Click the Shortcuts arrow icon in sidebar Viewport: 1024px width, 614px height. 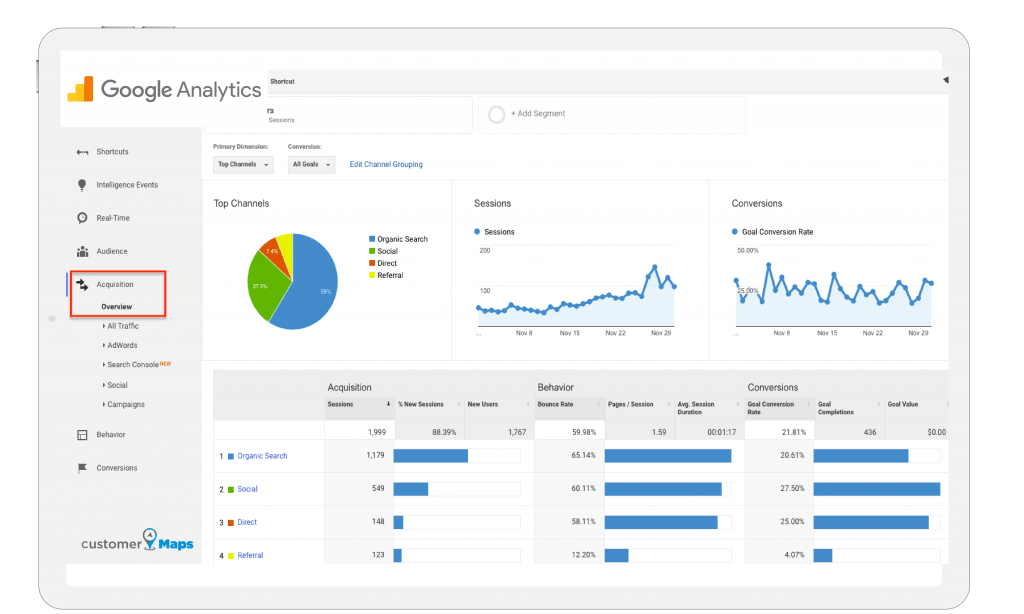(82, 152)
